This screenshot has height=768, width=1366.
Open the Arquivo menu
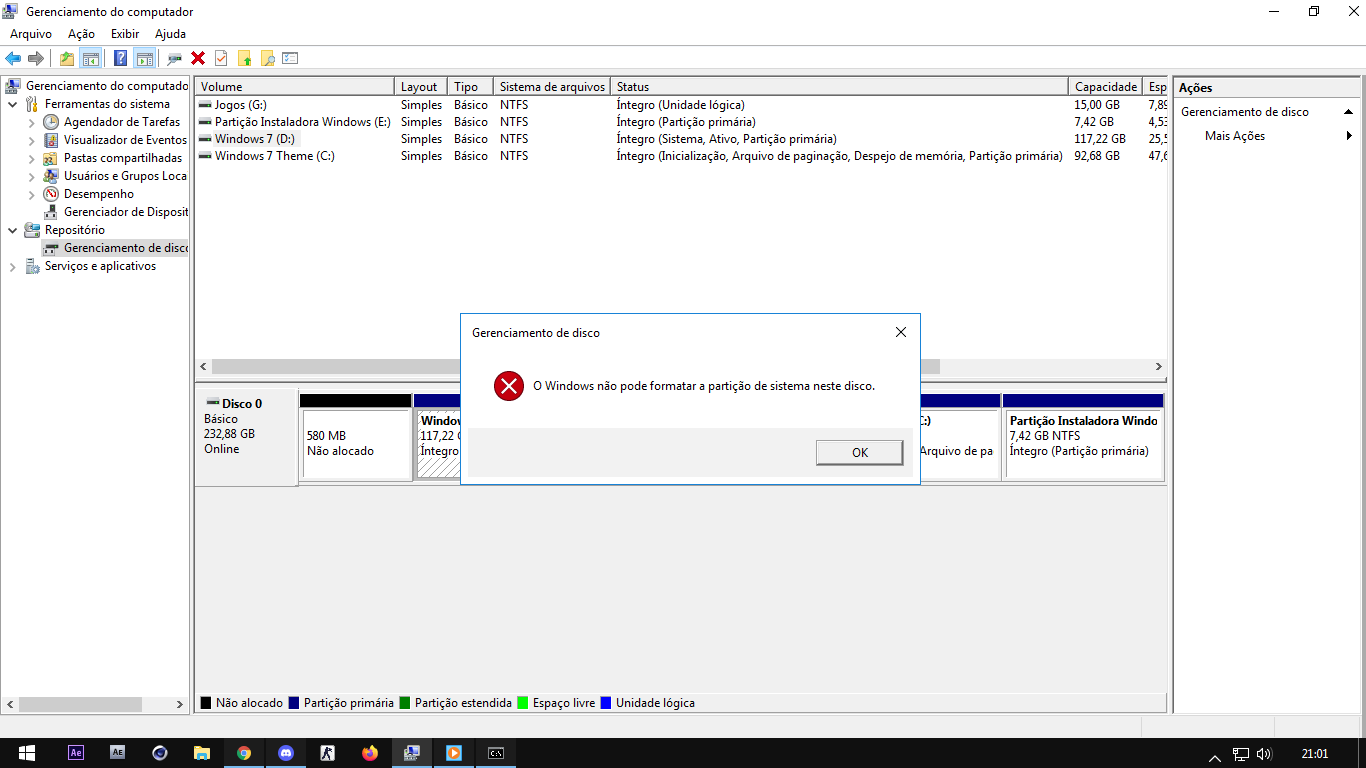pyautogui.click(x=31, y=34)
